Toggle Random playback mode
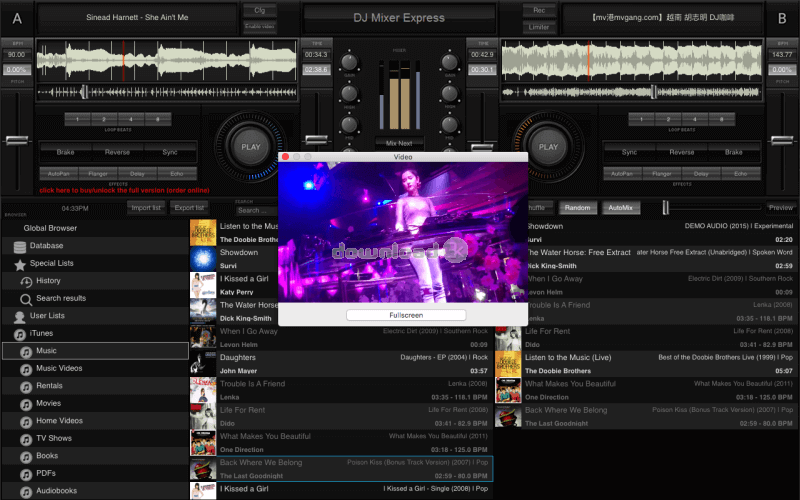The width and height of the screenshot is (800, 500). tap(578, 208)
